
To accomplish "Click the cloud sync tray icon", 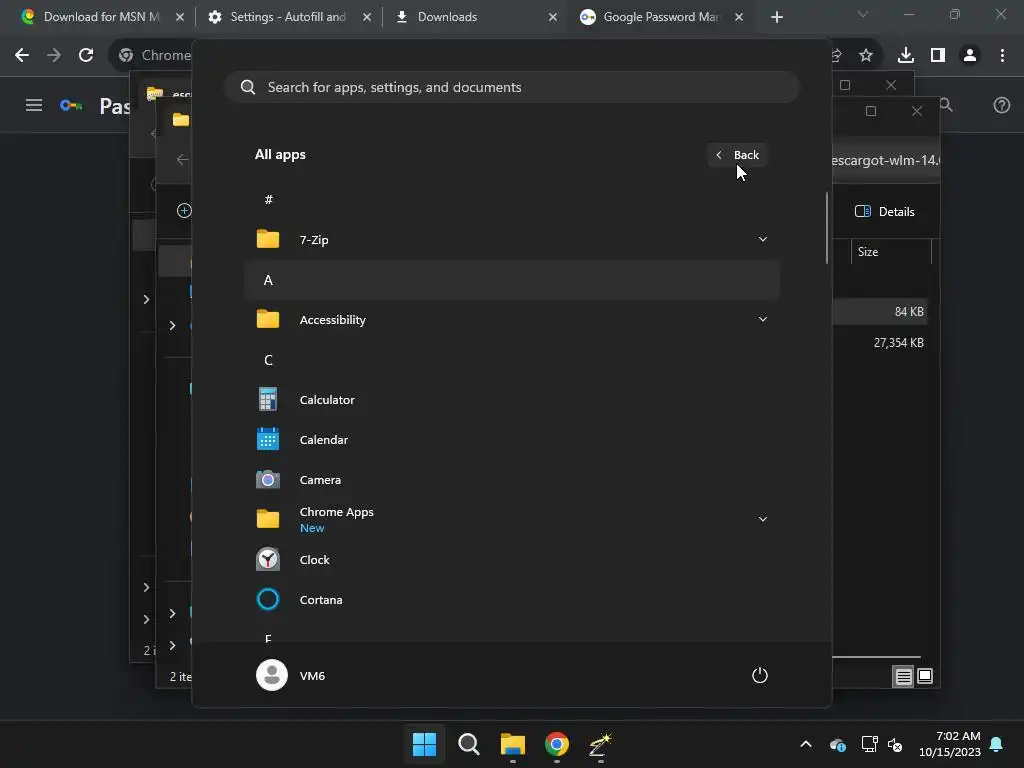I will (838, 744).
